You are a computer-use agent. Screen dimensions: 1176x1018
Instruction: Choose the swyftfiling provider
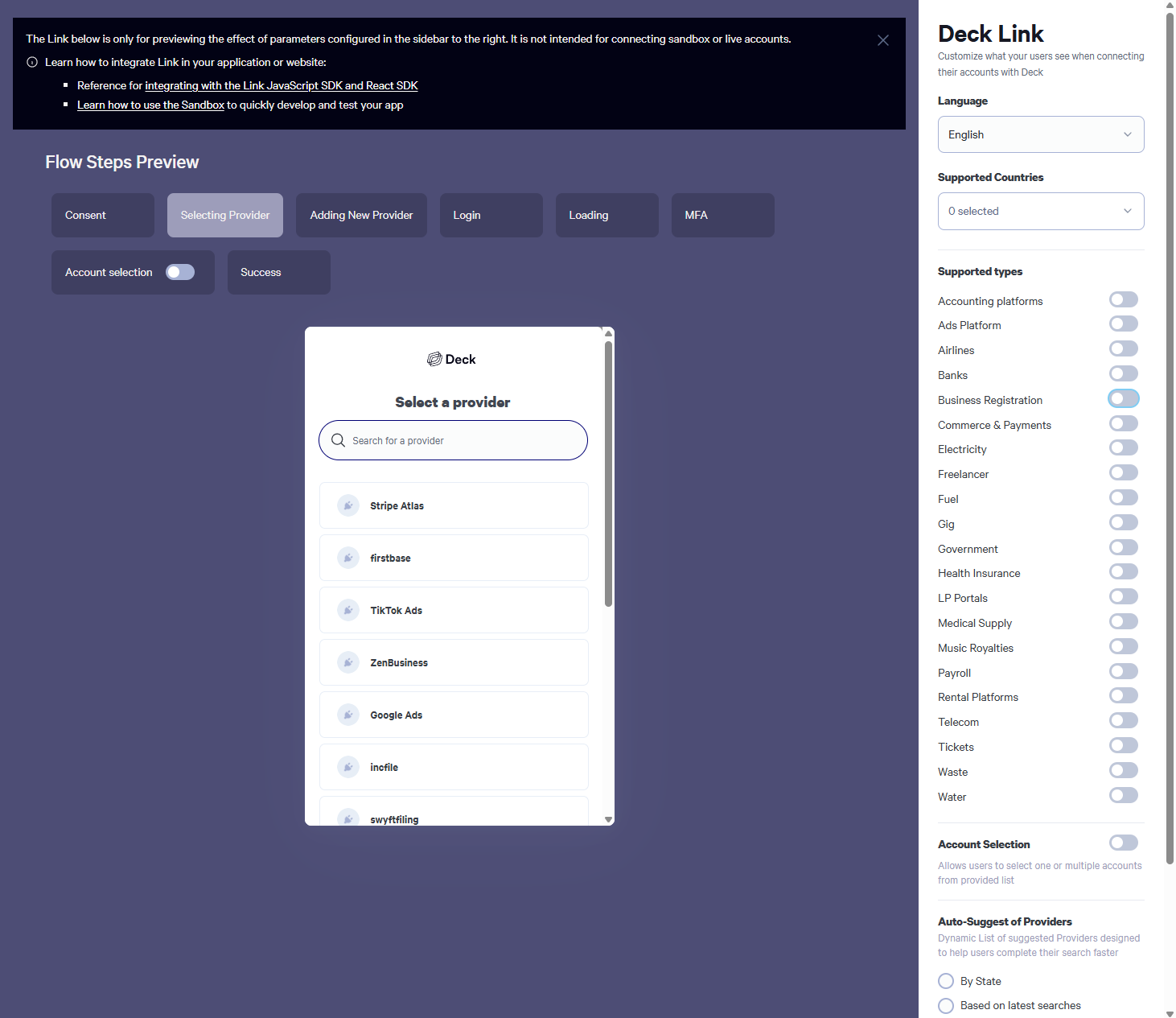454,811
